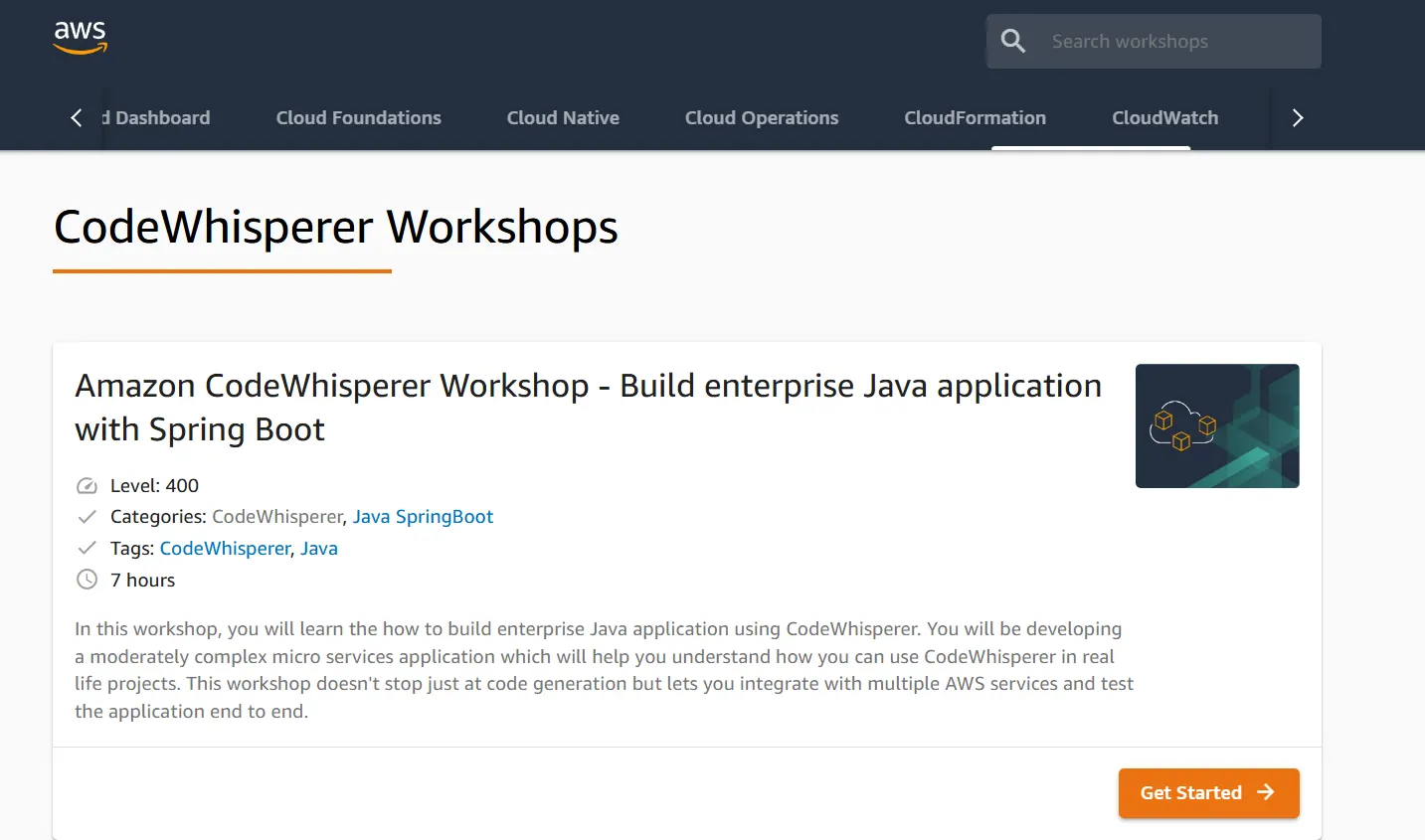Click the Java tag link
This screenshot has width=1425, height=840.
tap(318, 548)
